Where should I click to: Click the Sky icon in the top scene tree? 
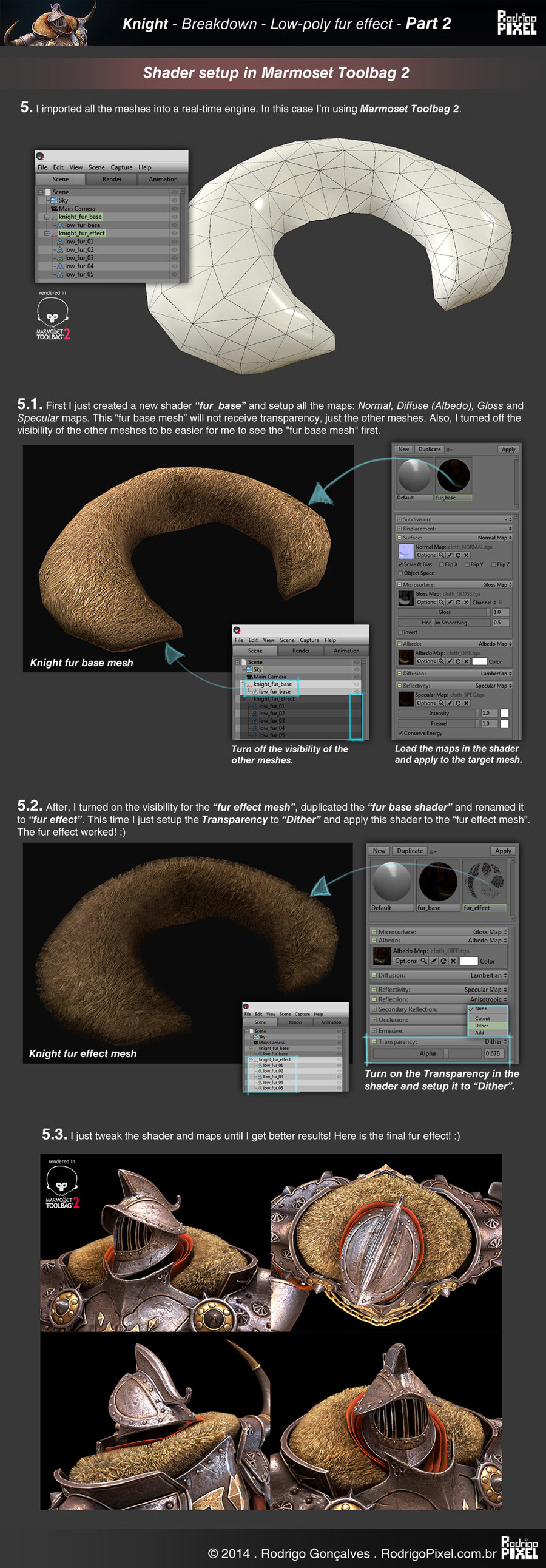pos(54,200)
